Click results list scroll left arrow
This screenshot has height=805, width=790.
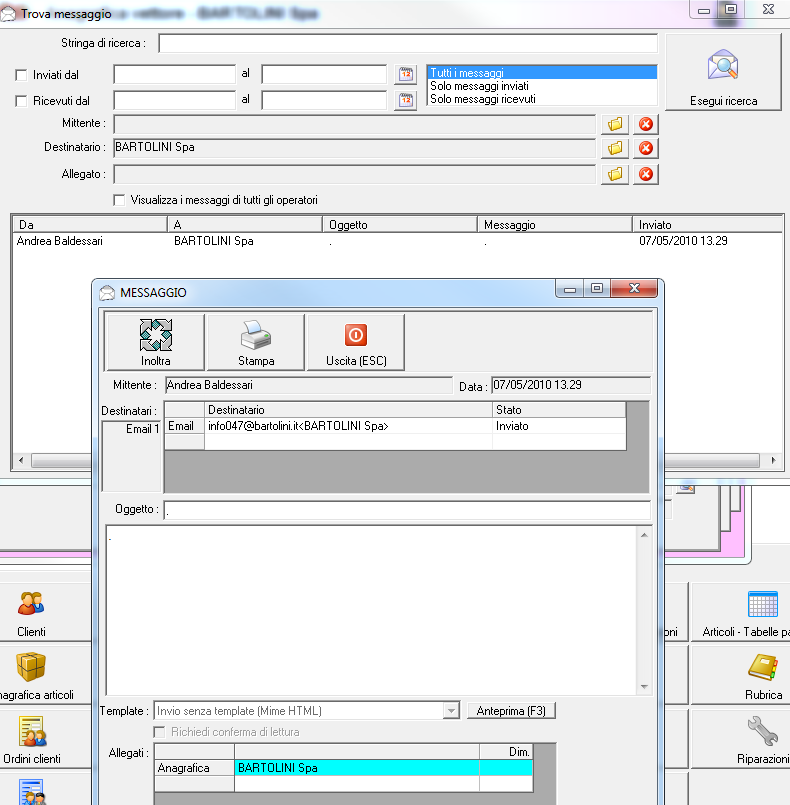coord(21,460)
